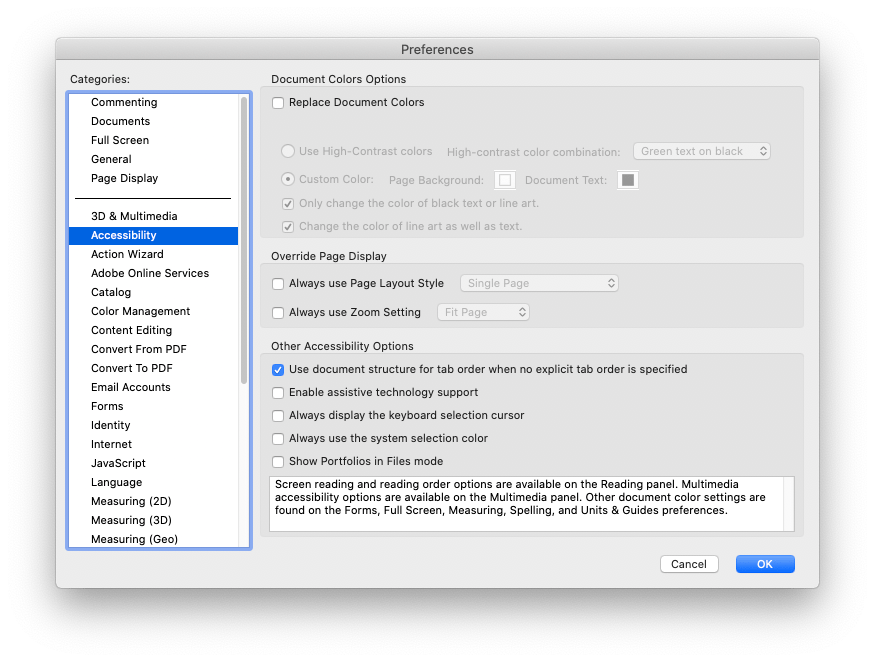This screenshot has height=662, width=875.
Task: Check Show Portfolios in Files mode
Action: 277,462
